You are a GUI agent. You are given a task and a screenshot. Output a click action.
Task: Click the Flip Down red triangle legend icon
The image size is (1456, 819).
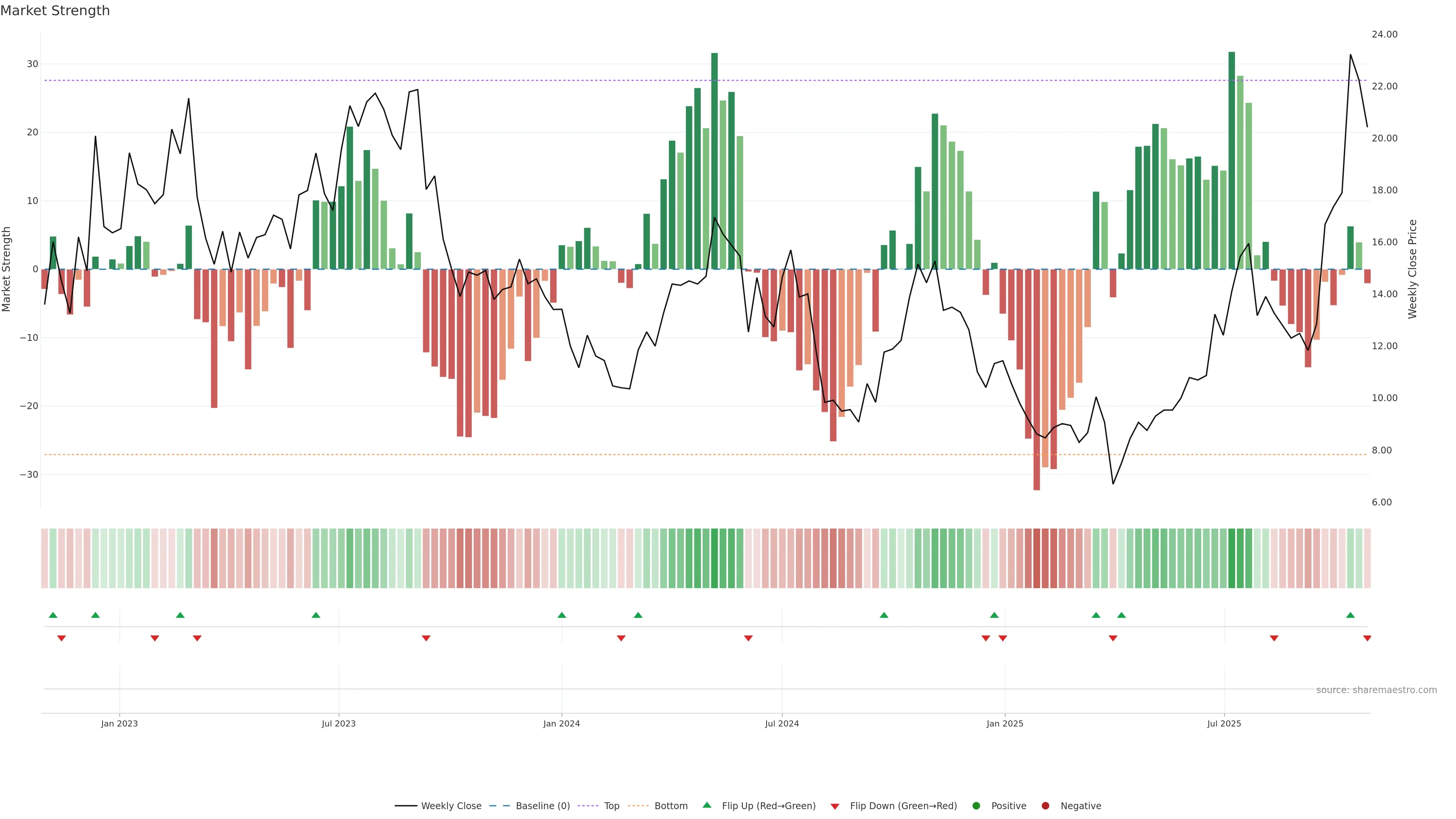pyautogui.click(x=835, y=806)
